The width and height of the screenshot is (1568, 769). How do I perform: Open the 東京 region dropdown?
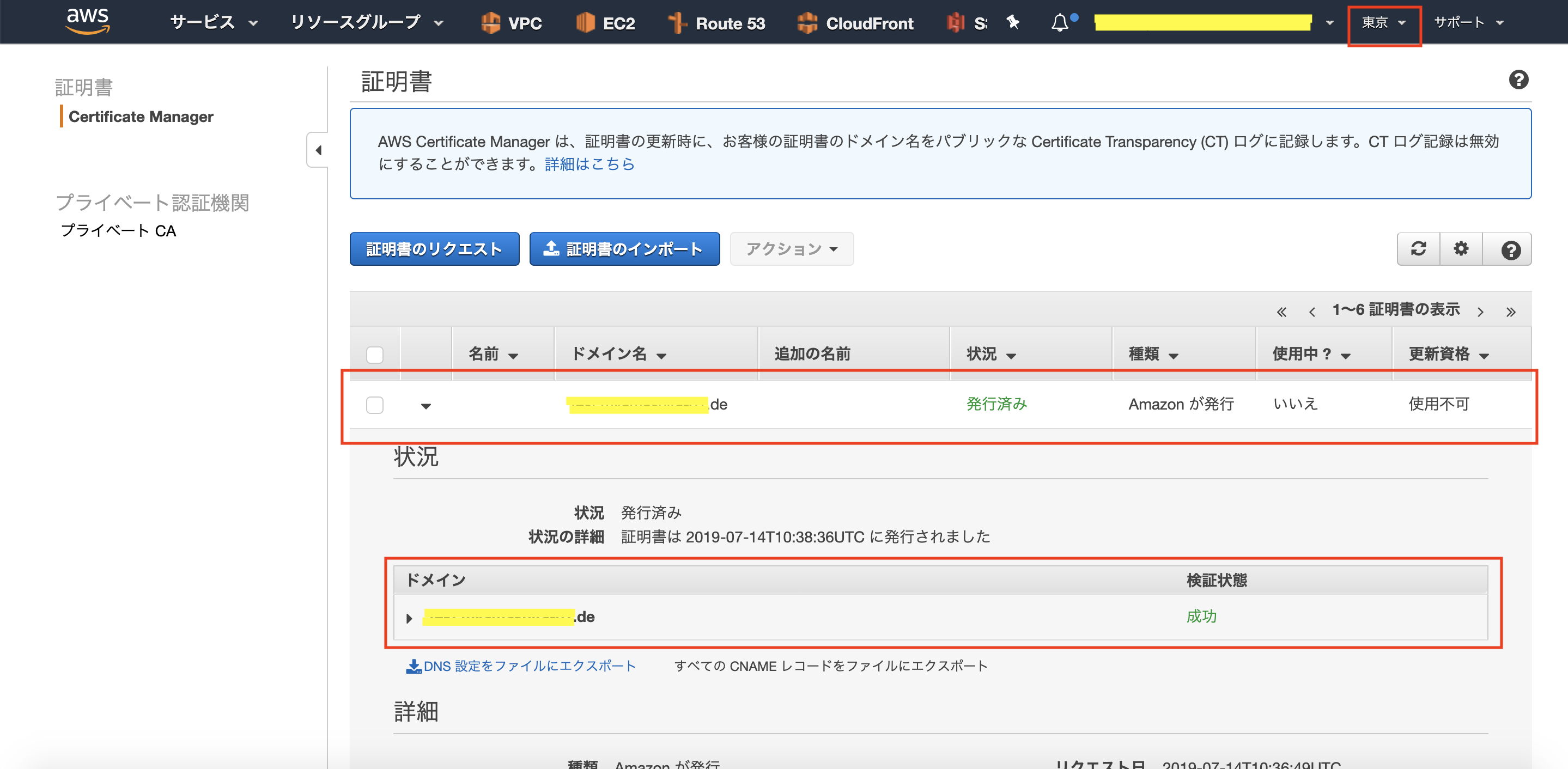[1383, 22]
